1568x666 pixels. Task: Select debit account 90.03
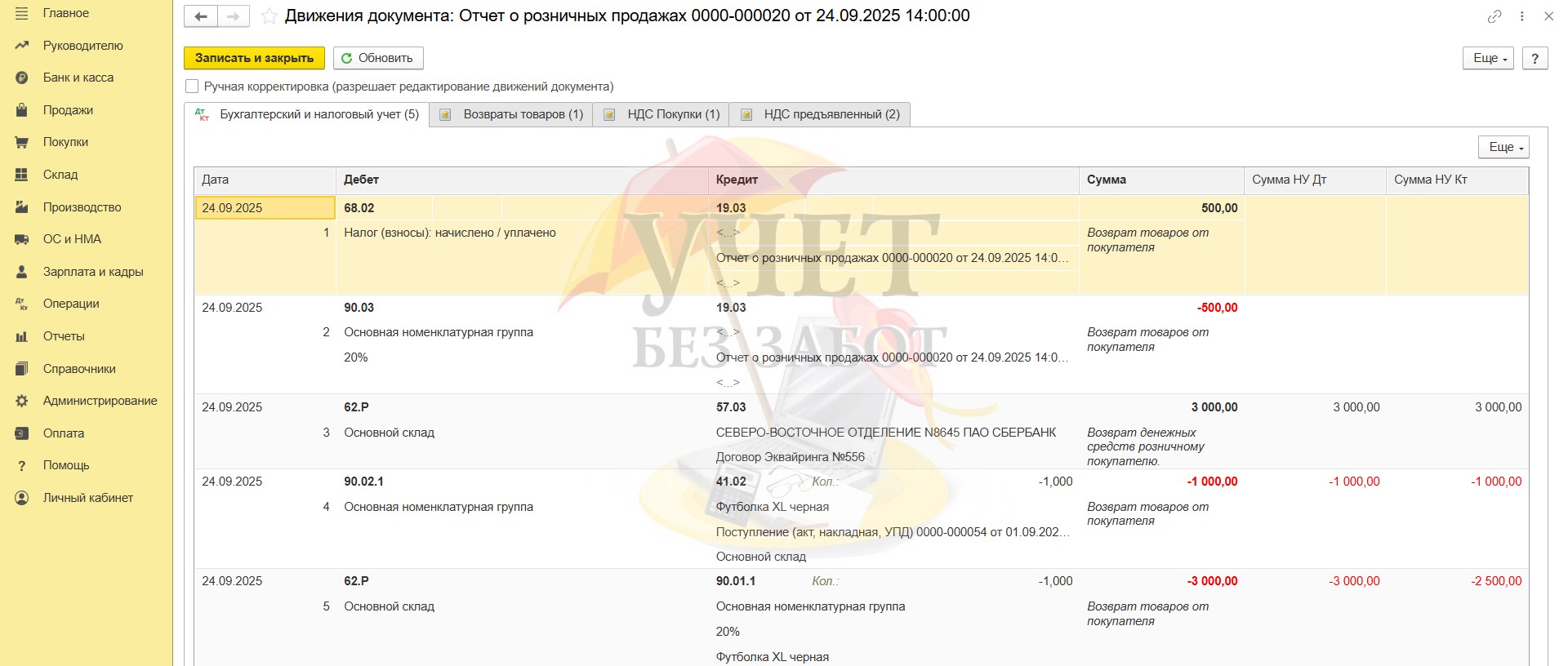(x=359, y=308)
